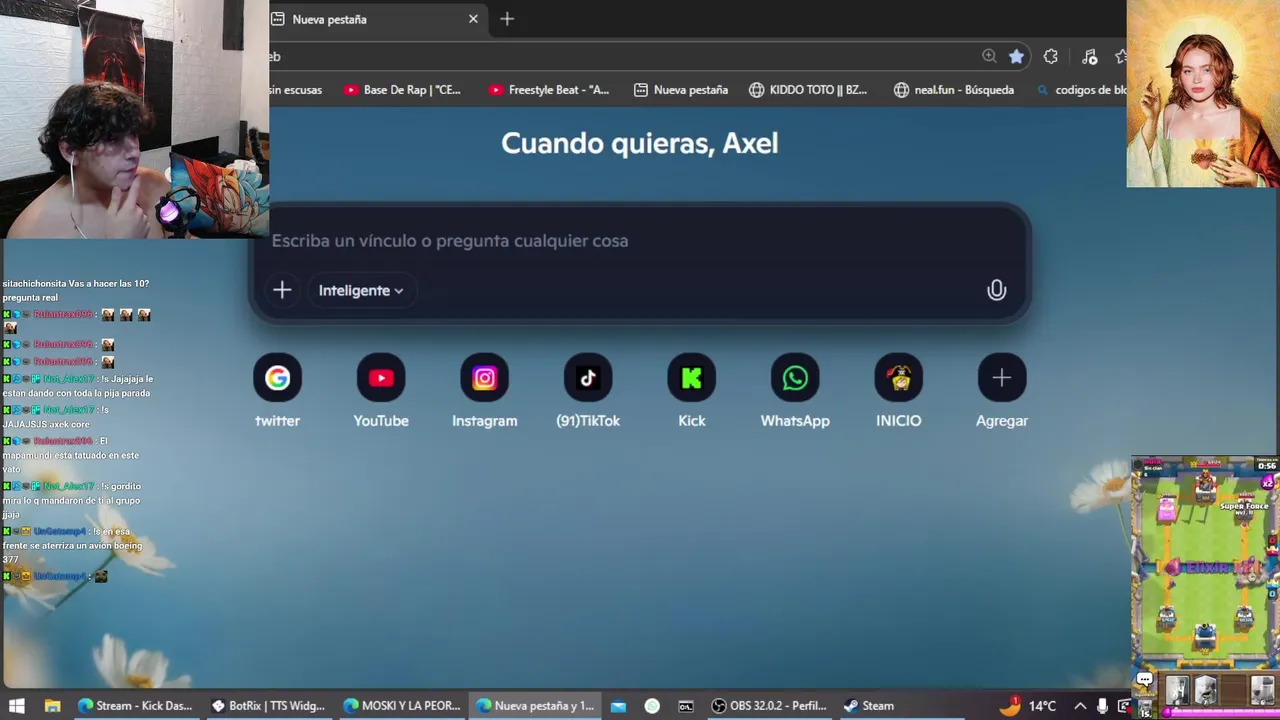Open the 14°C weather widget
The image size is (1280, 720).
(x=1027, y=706)
